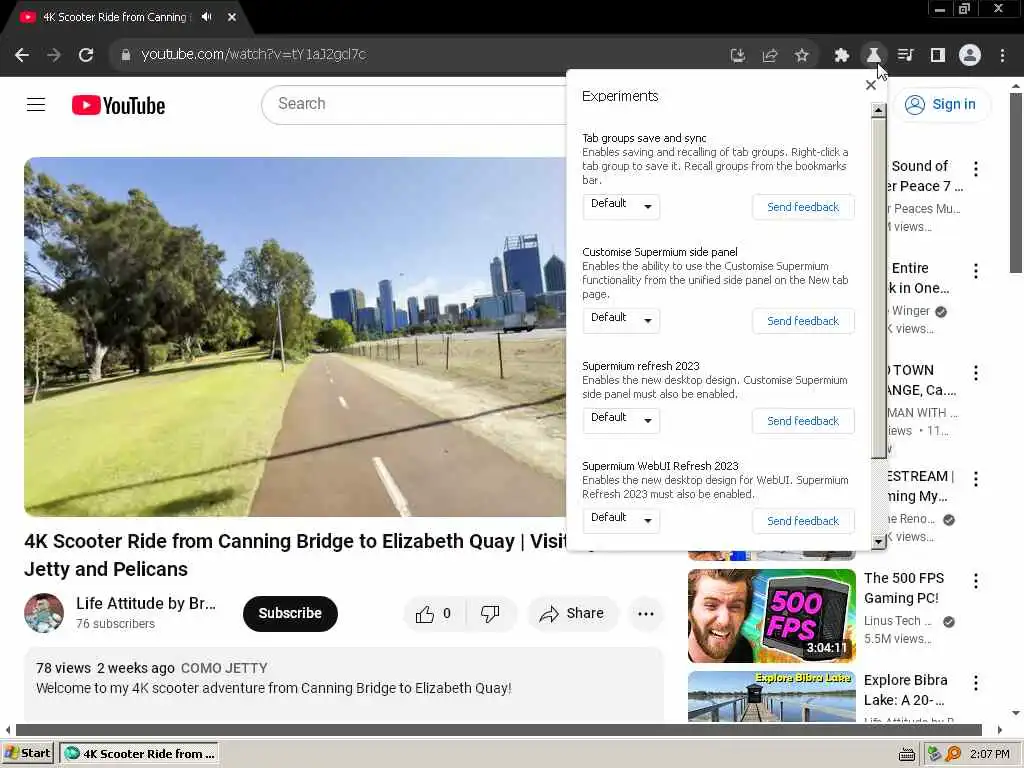Click the video player frame
Image resolution: width=1024 pixels, height=768 pixels.
pos(295,337)
